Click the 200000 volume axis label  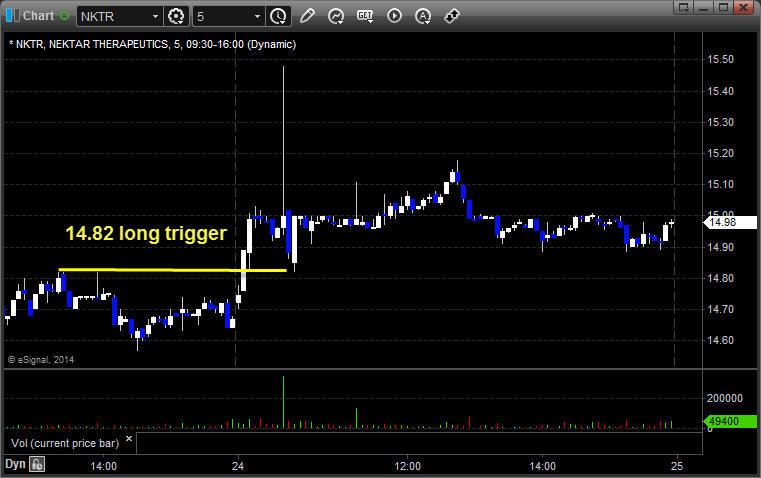pyautogui.click(x=725, y=398)
